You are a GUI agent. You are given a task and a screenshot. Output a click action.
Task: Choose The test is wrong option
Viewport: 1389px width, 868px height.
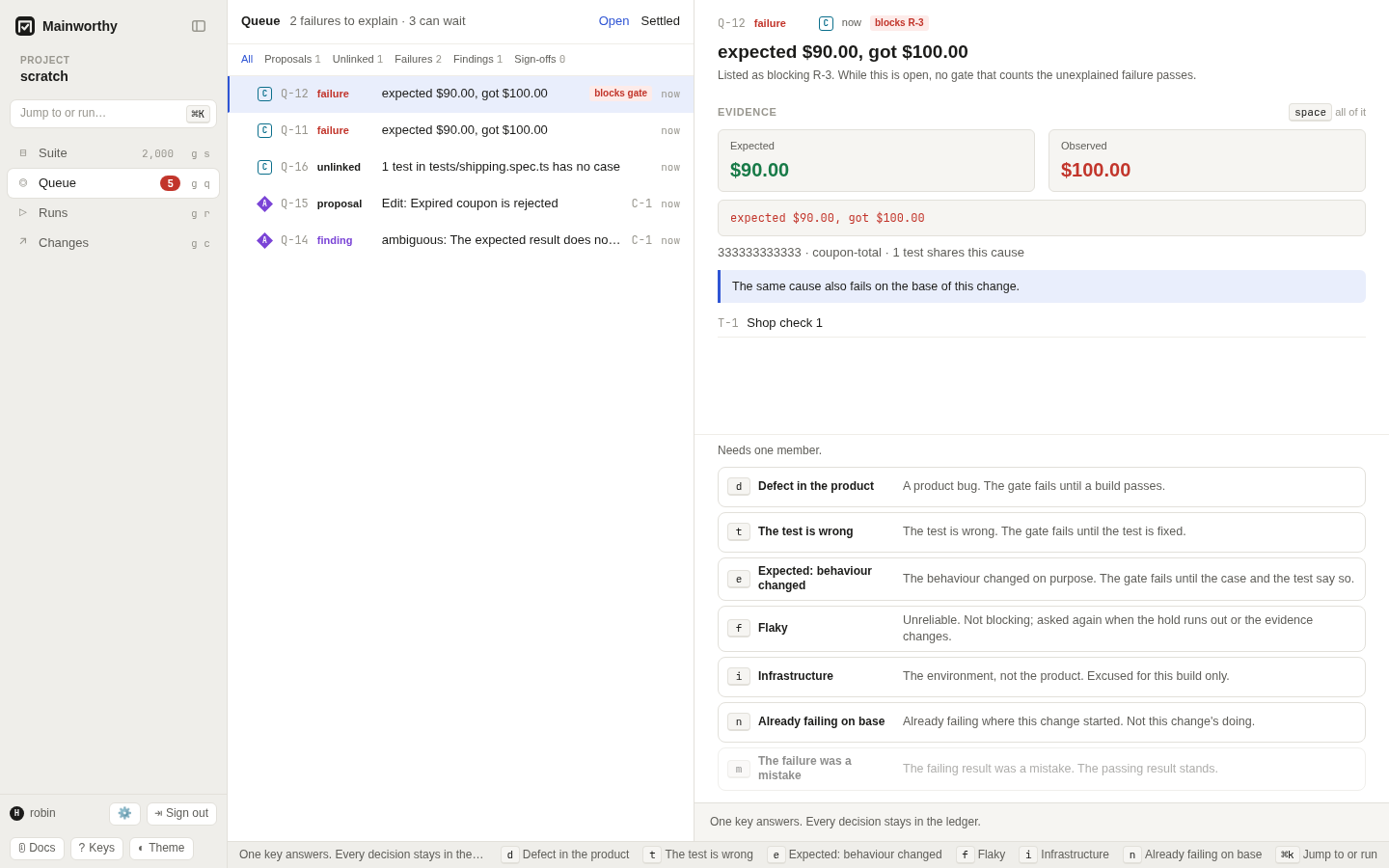tap(1042, 532)
